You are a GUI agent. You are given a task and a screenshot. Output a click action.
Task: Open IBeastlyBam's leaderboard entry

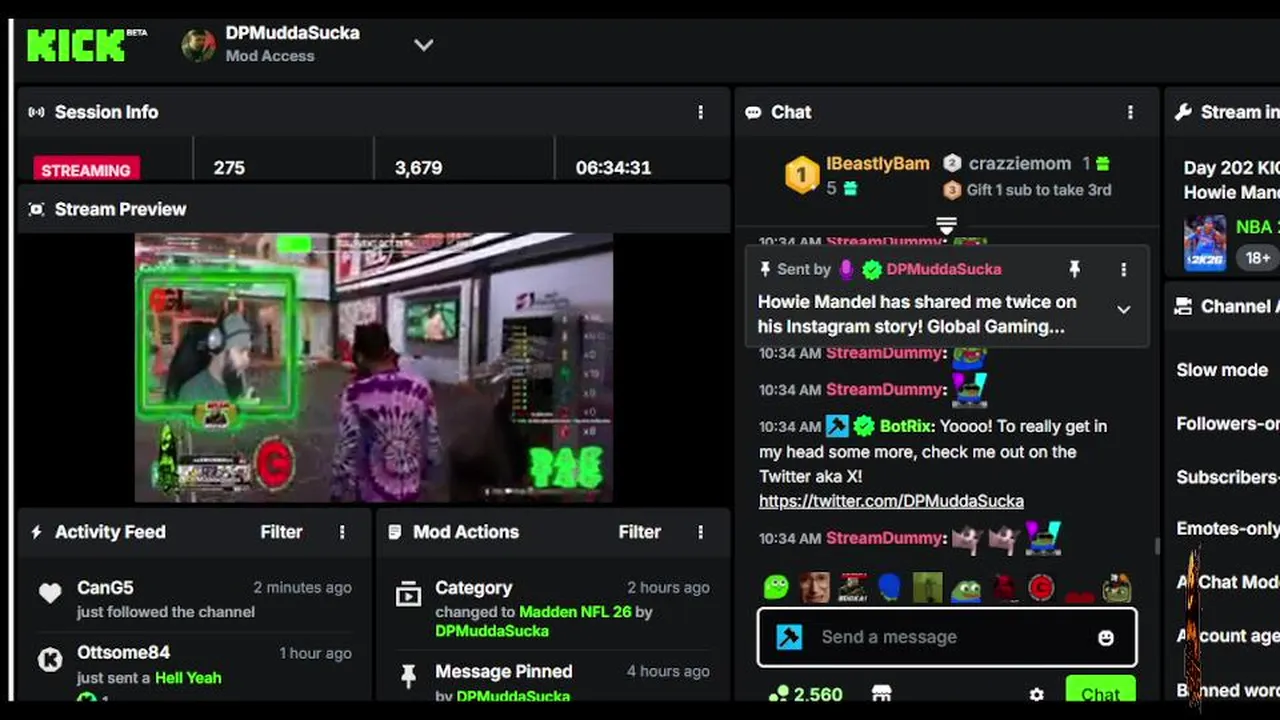click(x=877, y=163)
